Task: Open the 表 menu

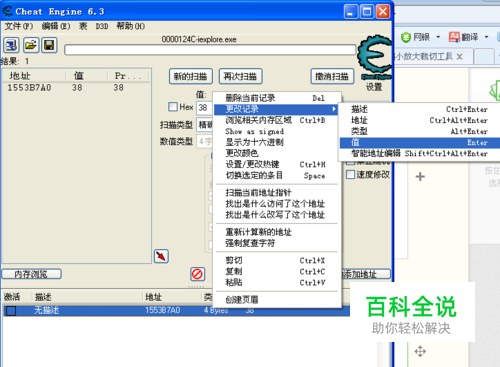Action: [83, 26]
